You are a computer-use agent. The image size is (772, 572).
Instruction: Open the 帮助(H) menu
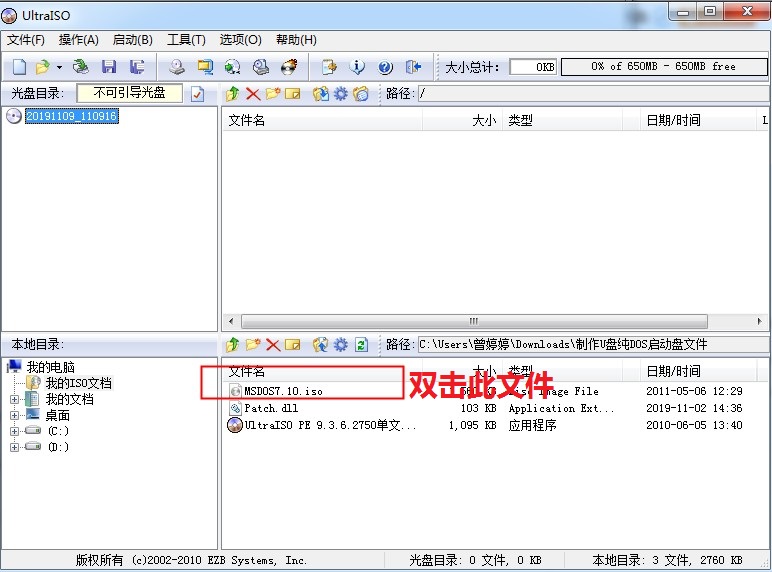pyautogui.click(x=296, y=40)
